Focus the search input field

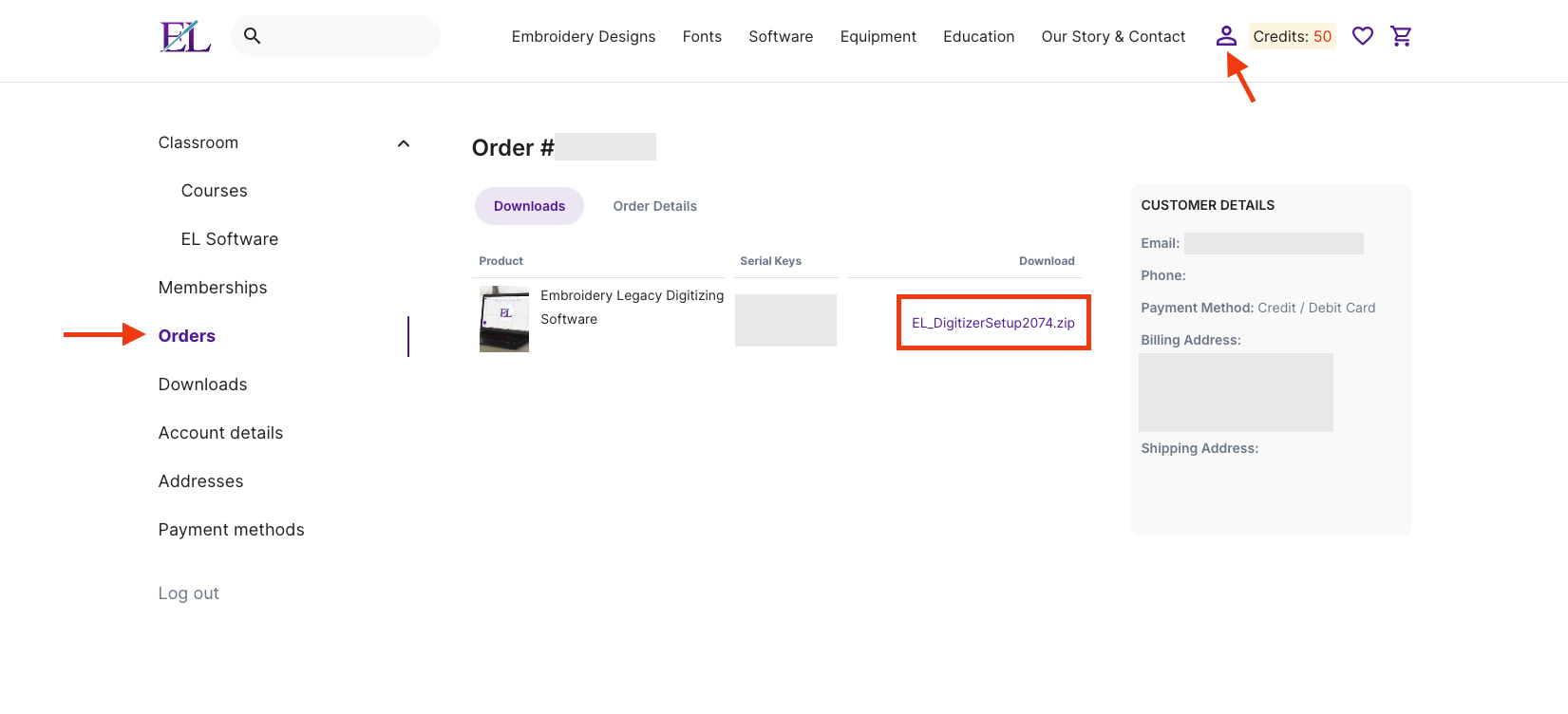(336, 36)
